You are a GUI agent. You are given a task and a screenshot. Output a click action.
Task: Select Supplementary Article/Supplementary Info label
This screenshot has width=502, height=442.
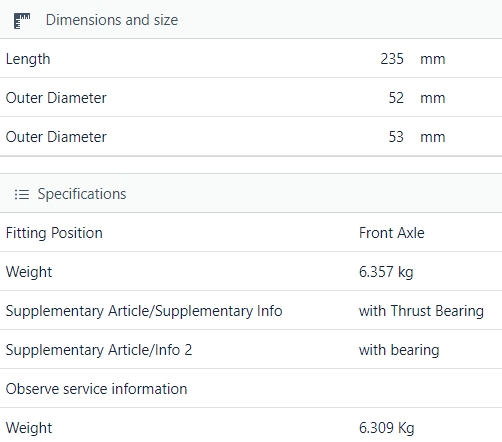(x=144, y=311)
